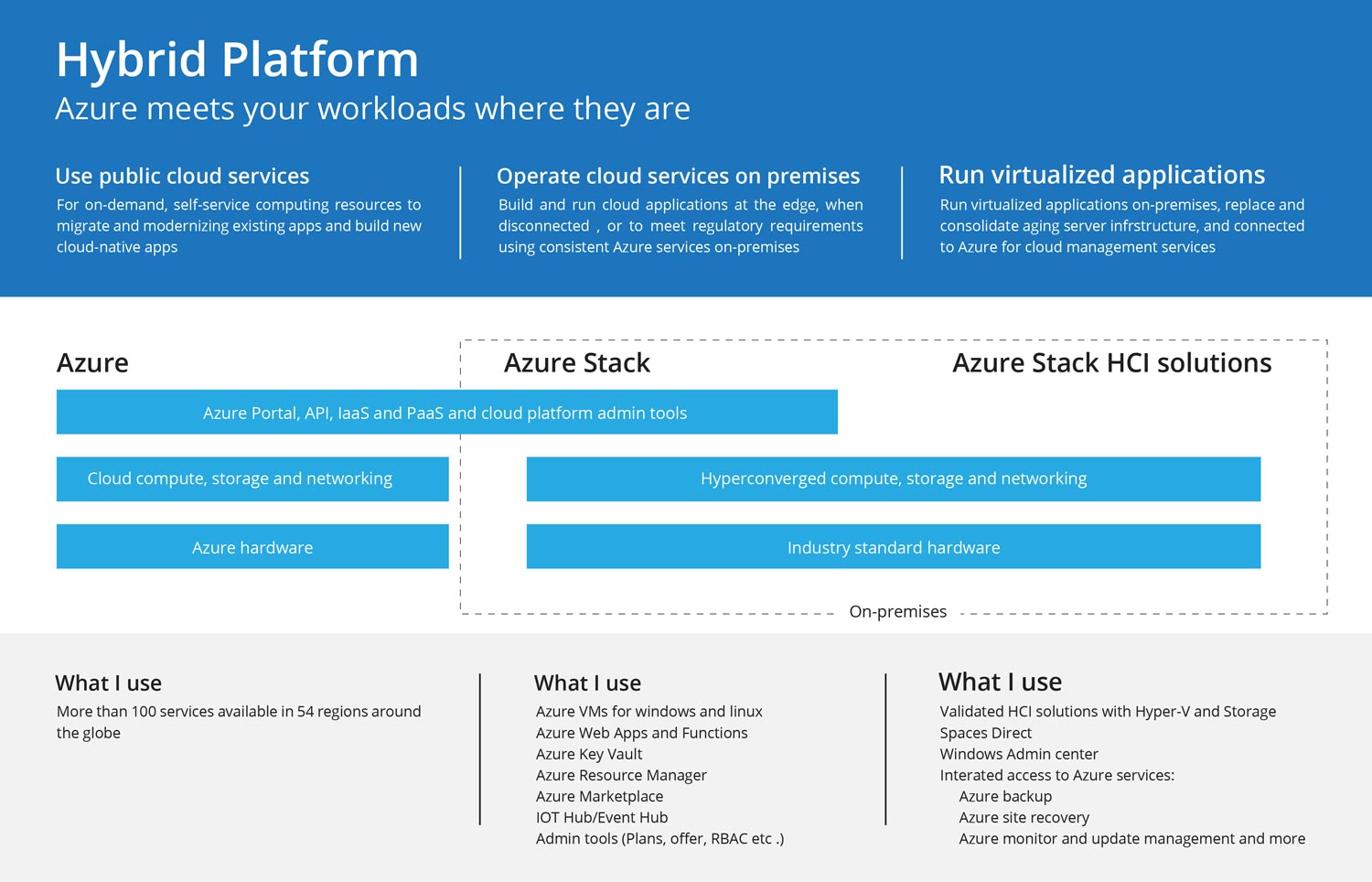This screenshot has height=882, width=1372.
Task: Click the 'More than 100 services available' text
Action: [x=239, y=722]
